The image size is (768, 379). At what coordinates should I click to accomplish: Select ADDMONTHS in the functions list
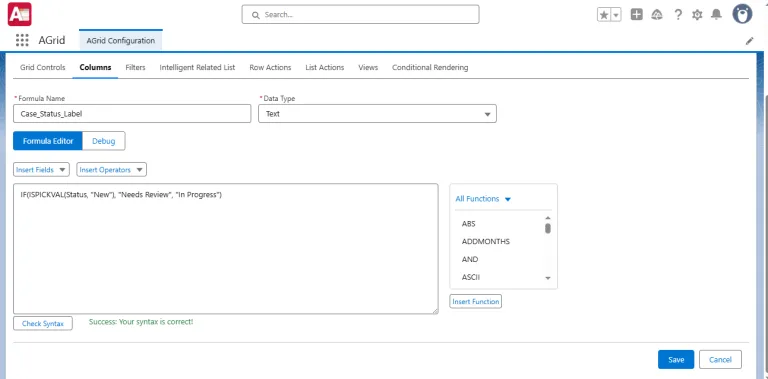pyautogui.click(x=486, y=242)
